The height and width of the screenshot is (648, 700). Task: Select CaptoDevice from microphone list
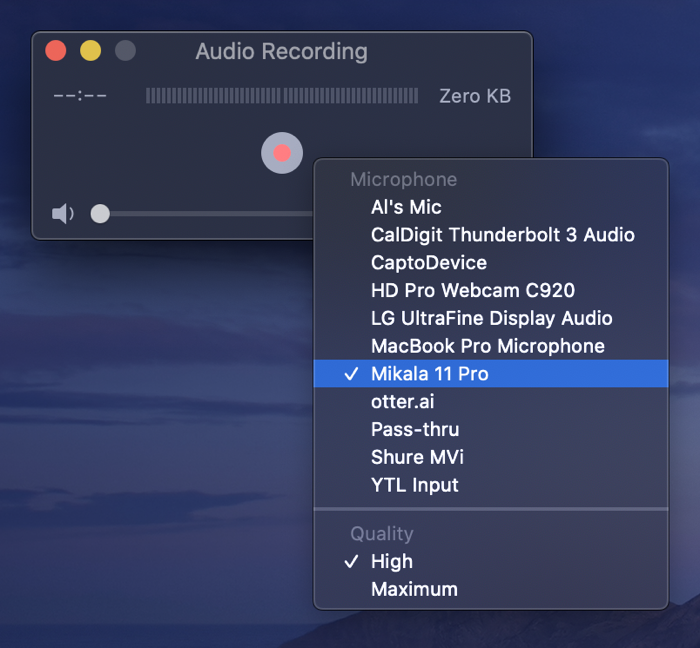pos(428,263)
